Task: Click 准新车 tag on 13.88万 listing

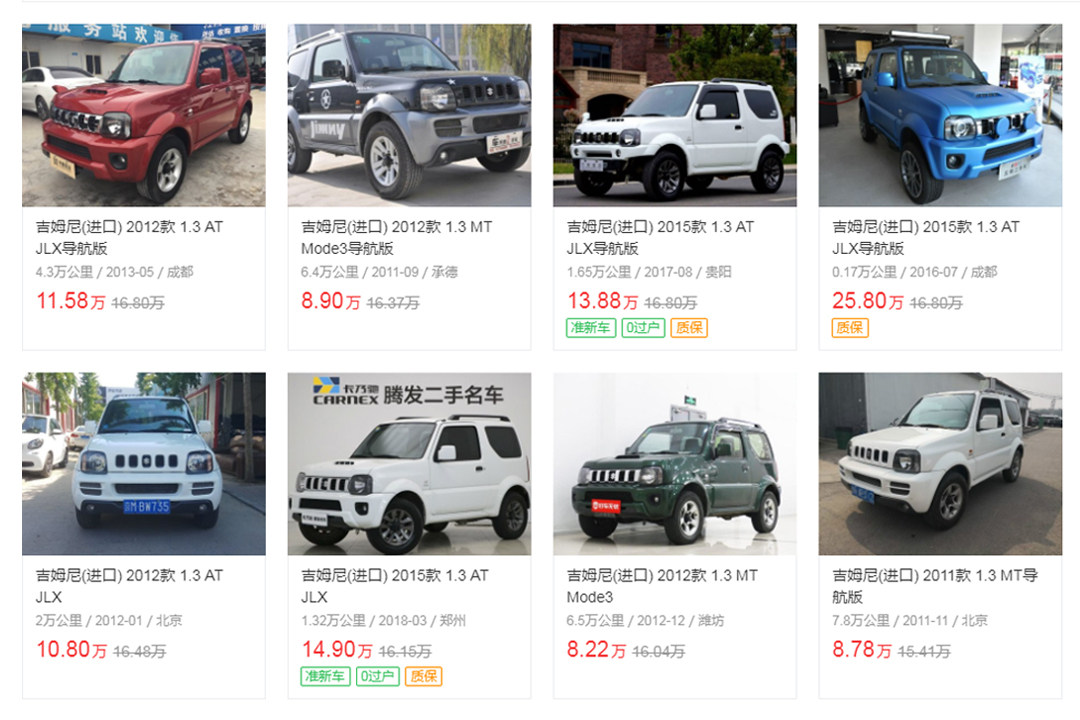Action: click(591, 328)
